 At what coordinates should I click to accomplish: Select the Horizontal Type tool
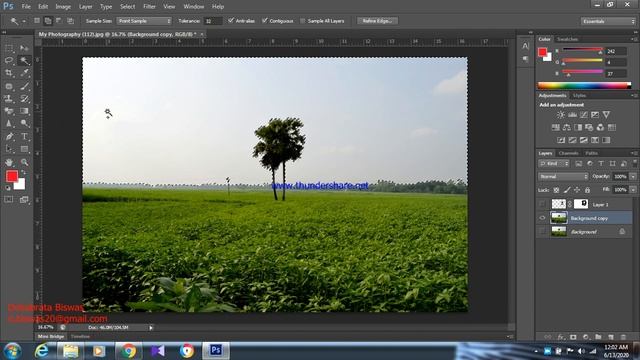click(24, 136)
